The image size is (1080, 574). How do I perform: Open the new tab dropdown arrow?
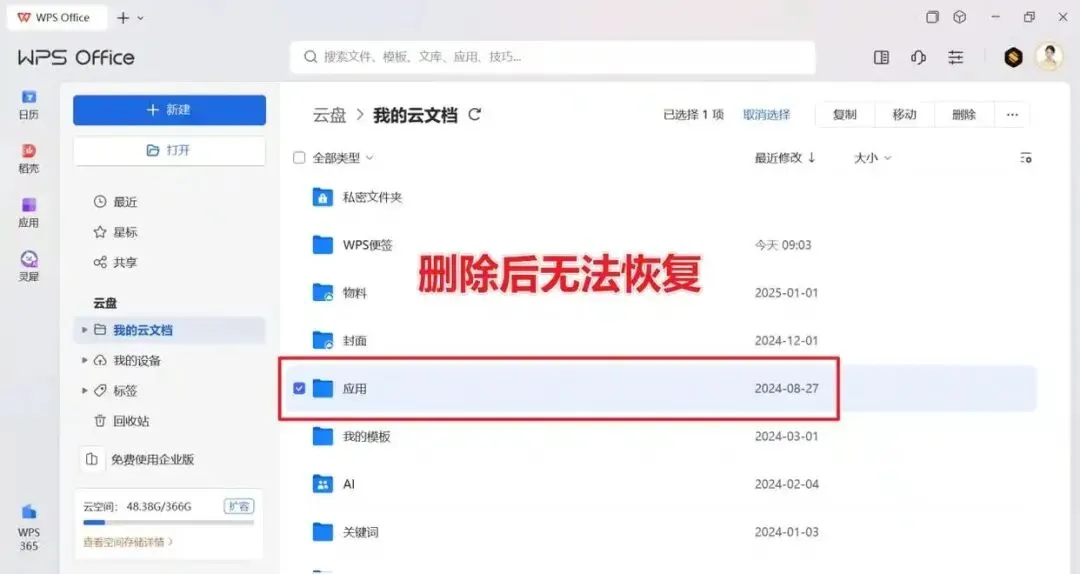tap(141, 18)
